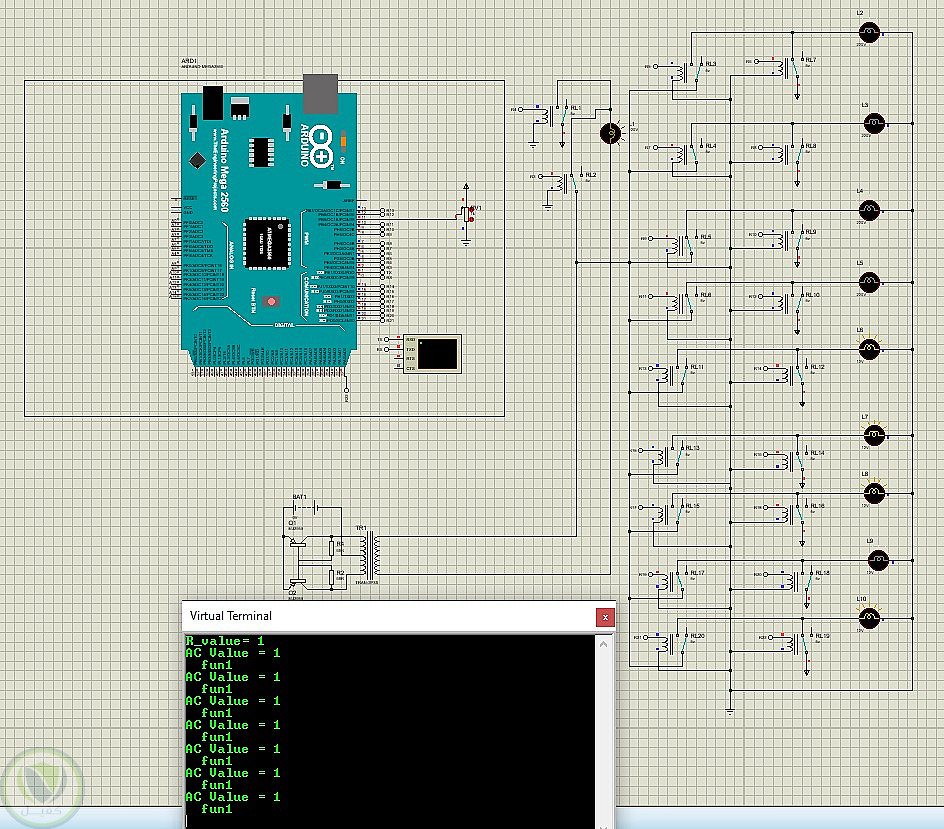This screenshot has height=829, width=944.
Task: Select the Arduino Mega 2560 board
Action: click(x=269, y=228)
